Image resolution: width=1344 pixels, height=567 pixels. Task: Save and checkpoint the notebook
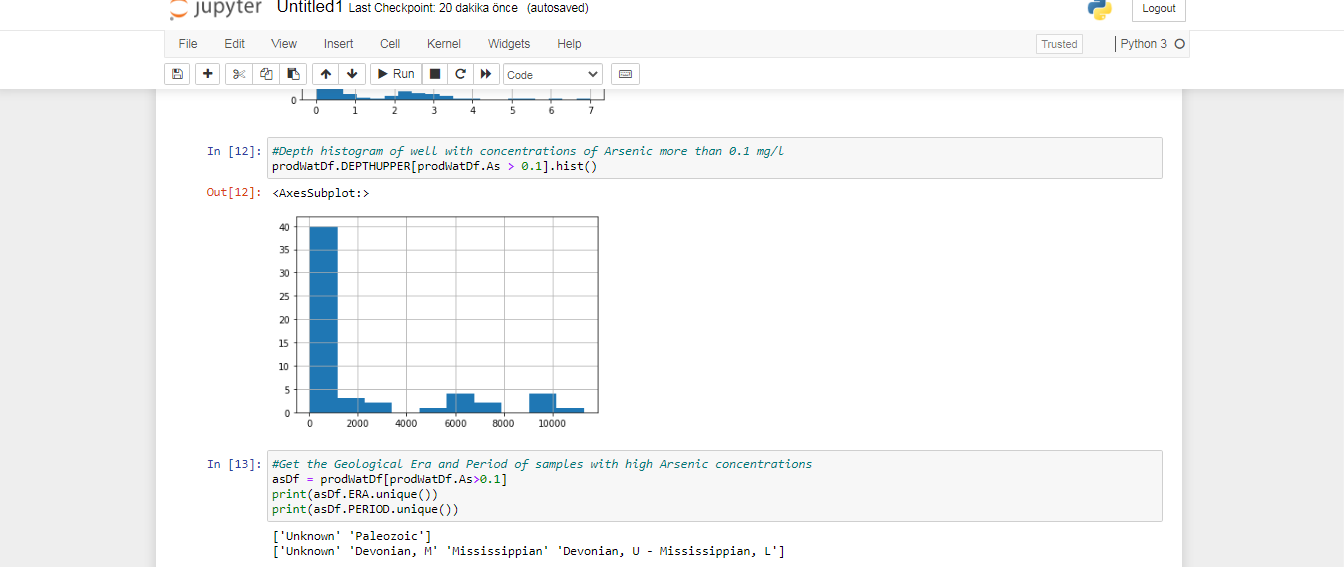pyautogui.click(x=178, y=74)
